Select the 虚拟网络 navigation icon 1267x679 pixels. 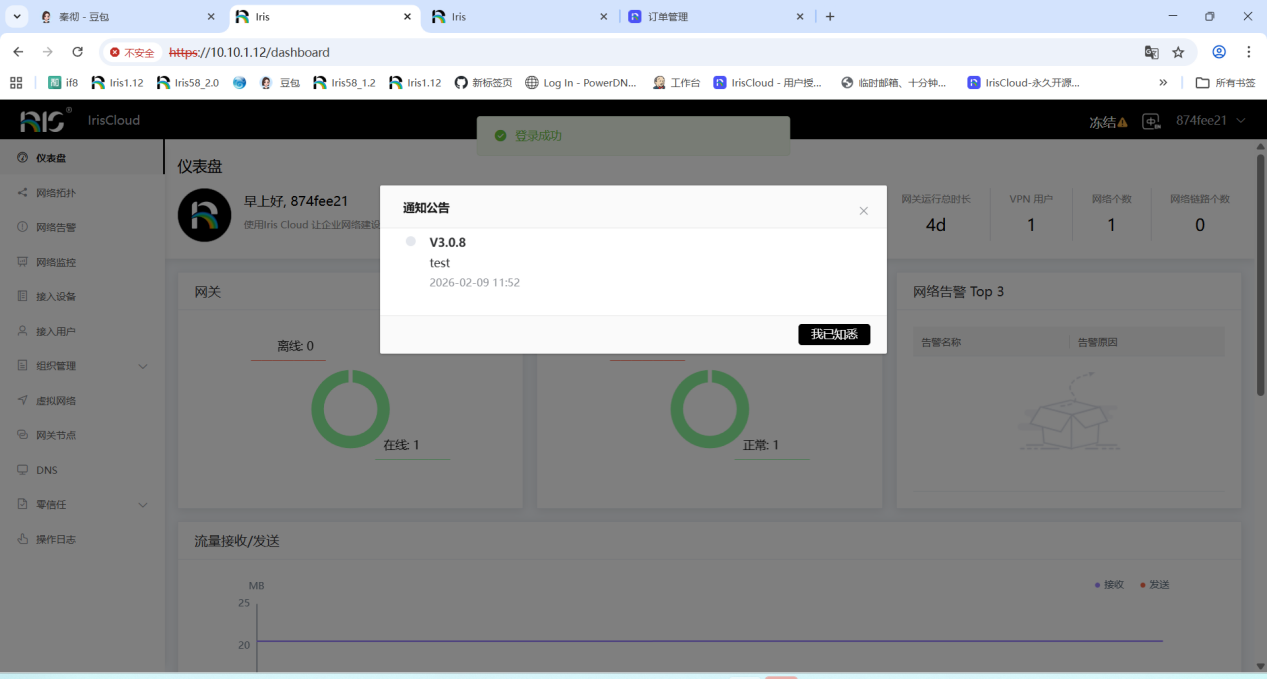(x=23, y=400)
